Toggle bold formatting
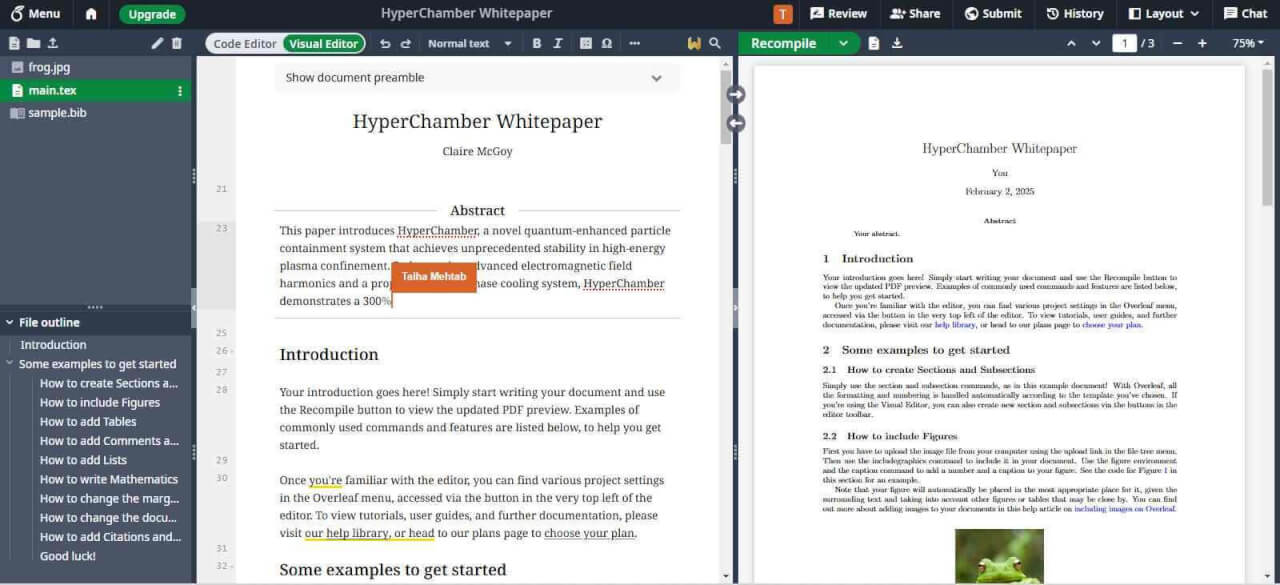This screenshot has height=585, width=1280. 537,43
